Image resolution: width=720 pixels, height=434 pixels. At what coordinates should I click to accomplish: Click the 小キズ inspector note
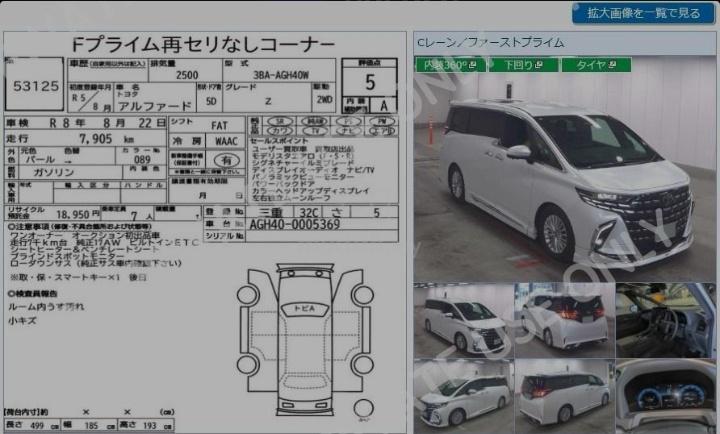tap(22, 321)
